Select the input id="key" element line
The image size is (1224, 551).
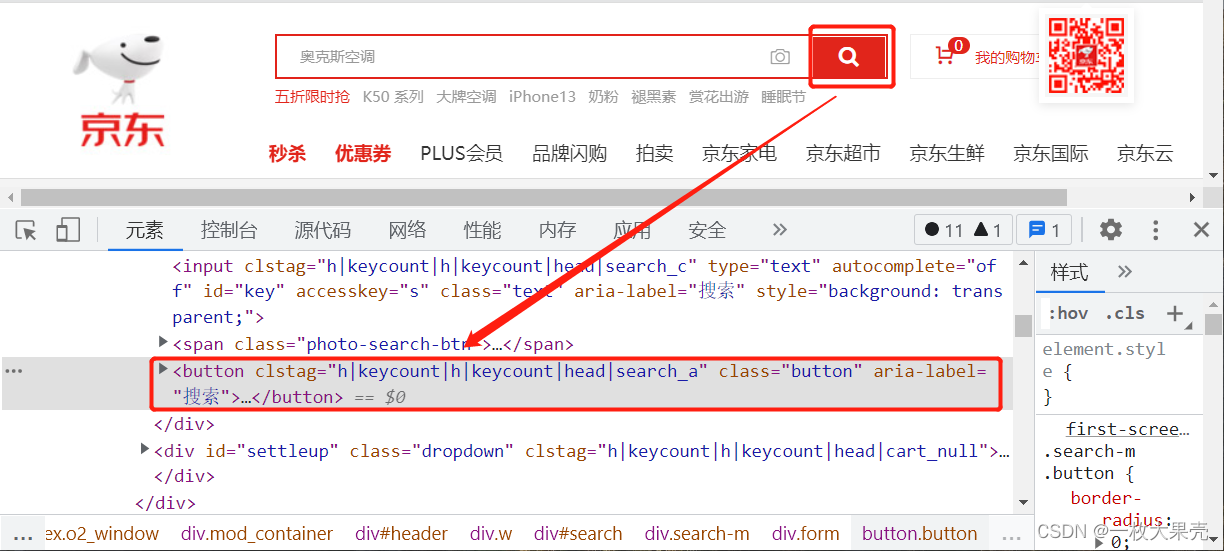coord(588,291)
